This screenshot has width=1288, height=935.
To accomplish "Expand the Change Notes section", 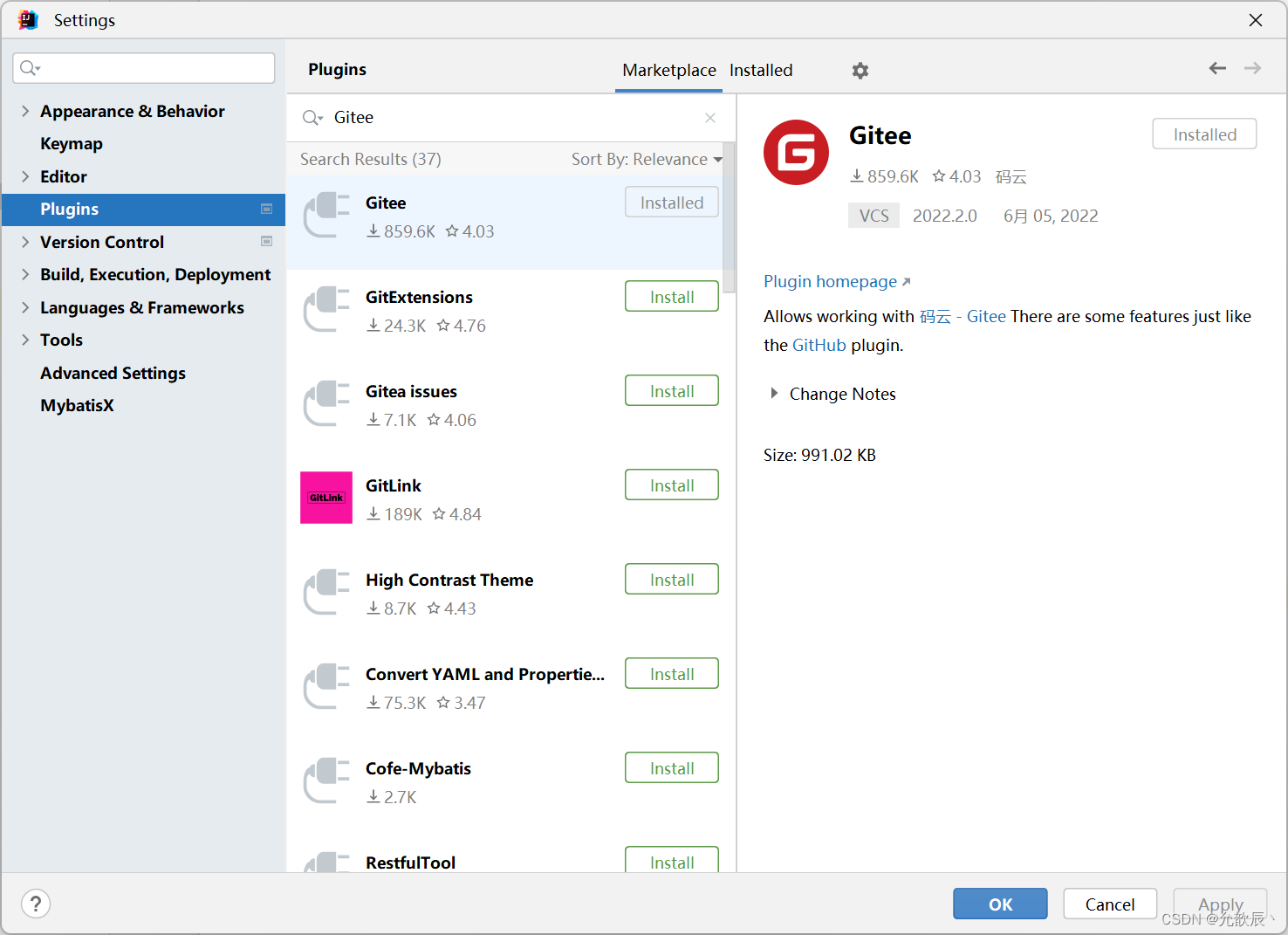I will pos(773,393).
